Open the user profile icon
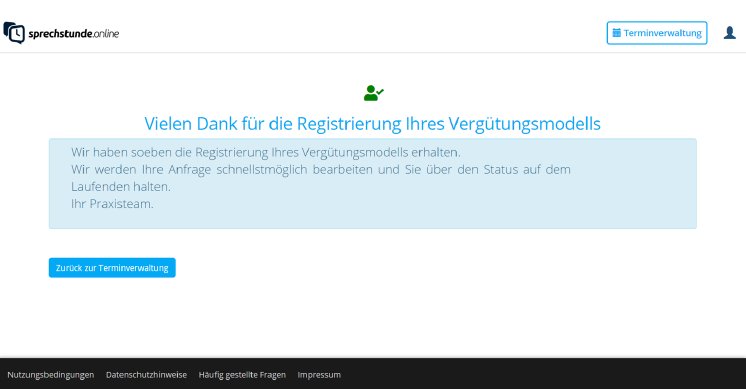Screen dimensions: 746x389 click(729, 33)
